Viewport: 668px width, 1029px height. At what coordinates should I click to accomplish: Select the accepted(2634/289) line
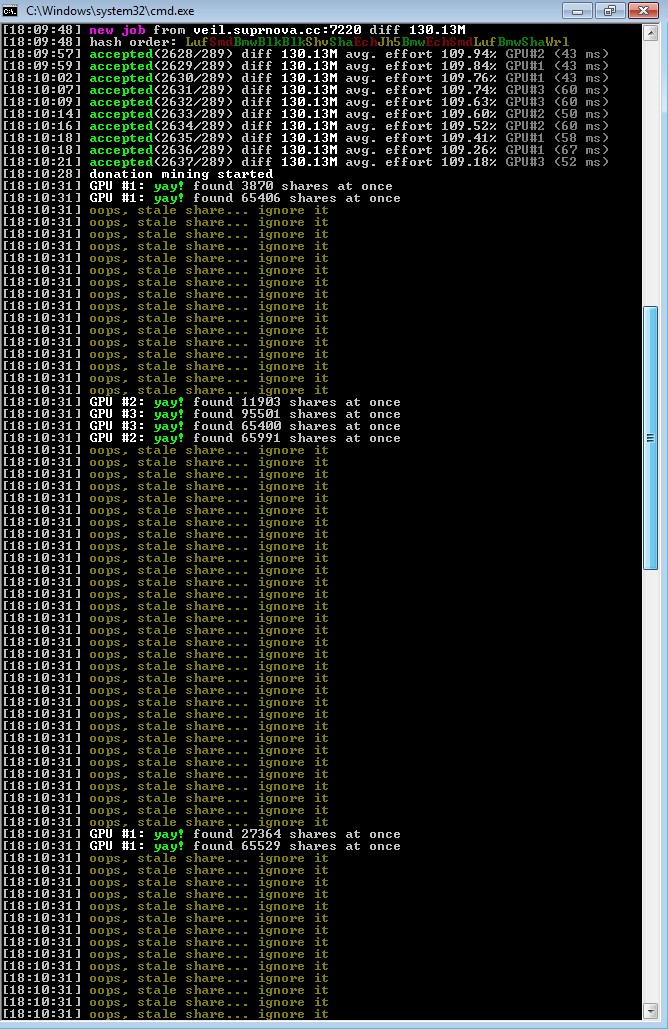(x=306, y=126)
